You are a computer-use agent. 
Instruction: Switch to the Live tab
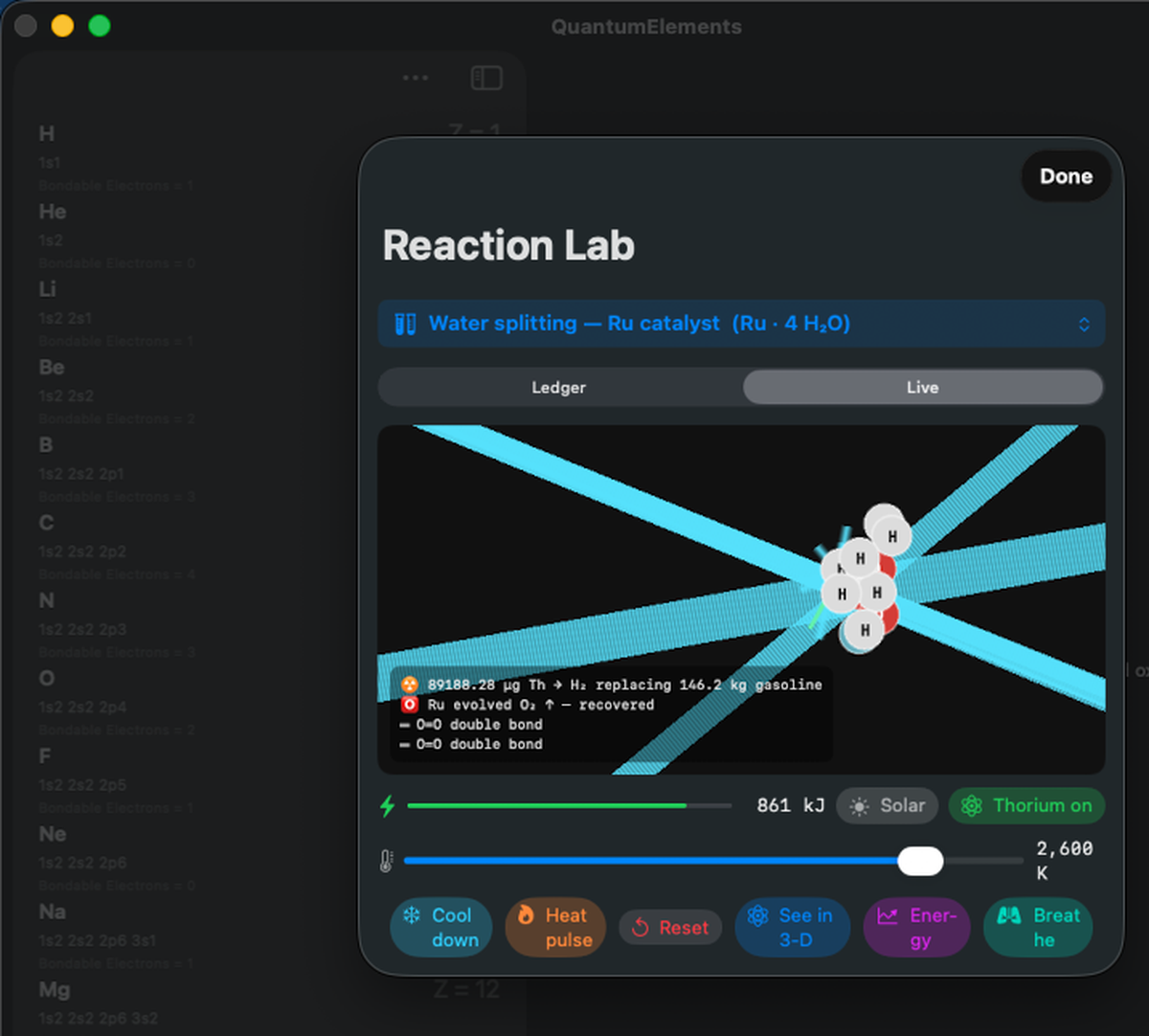pos(923,388)
